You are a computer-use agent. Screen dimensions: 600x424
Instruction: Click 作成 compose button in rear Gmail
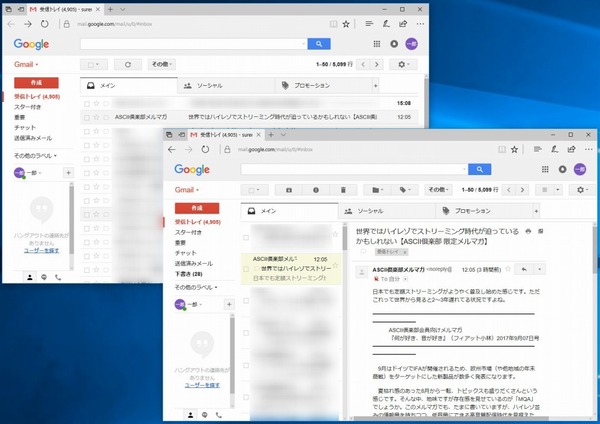[x=36, y=83]
